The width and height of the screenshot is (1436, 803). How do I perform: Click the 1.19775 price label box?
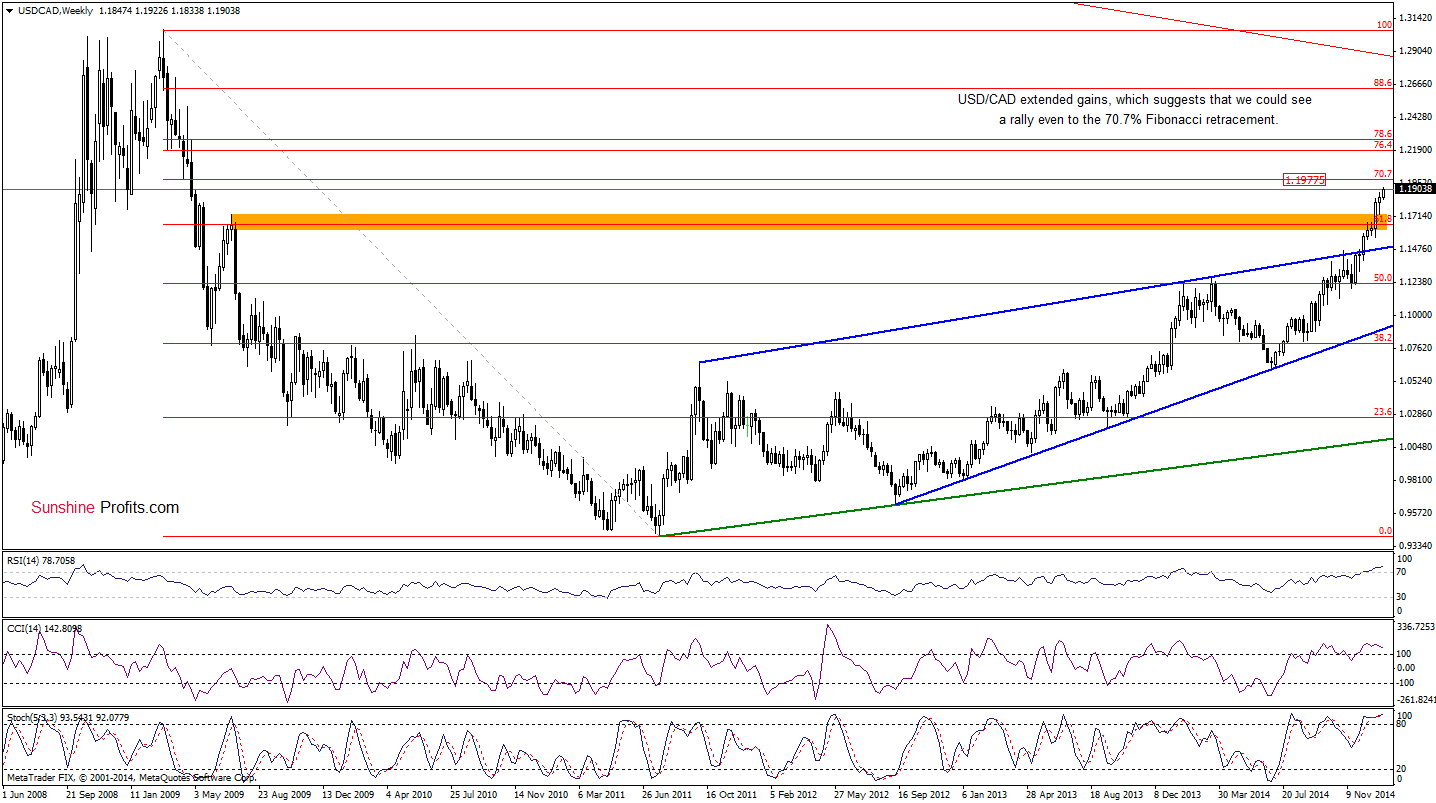click(1305, 180)
